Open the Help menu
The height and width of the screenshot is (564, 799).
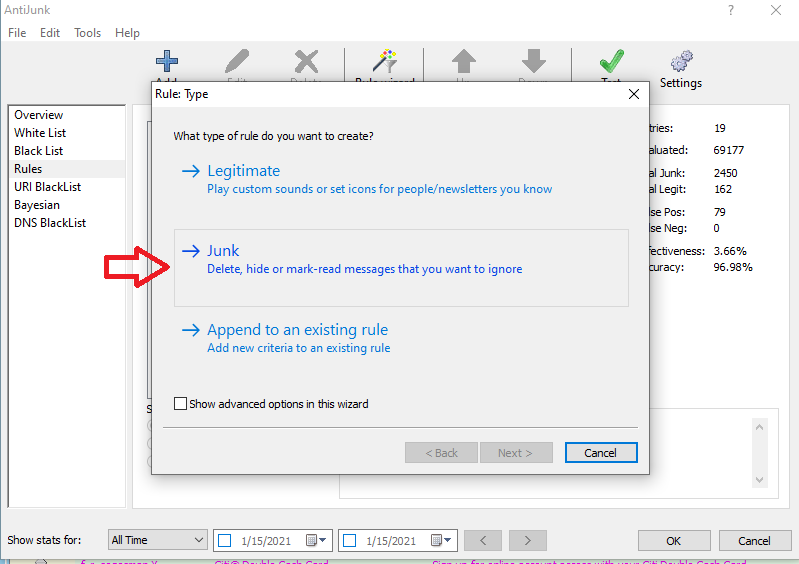127,33
